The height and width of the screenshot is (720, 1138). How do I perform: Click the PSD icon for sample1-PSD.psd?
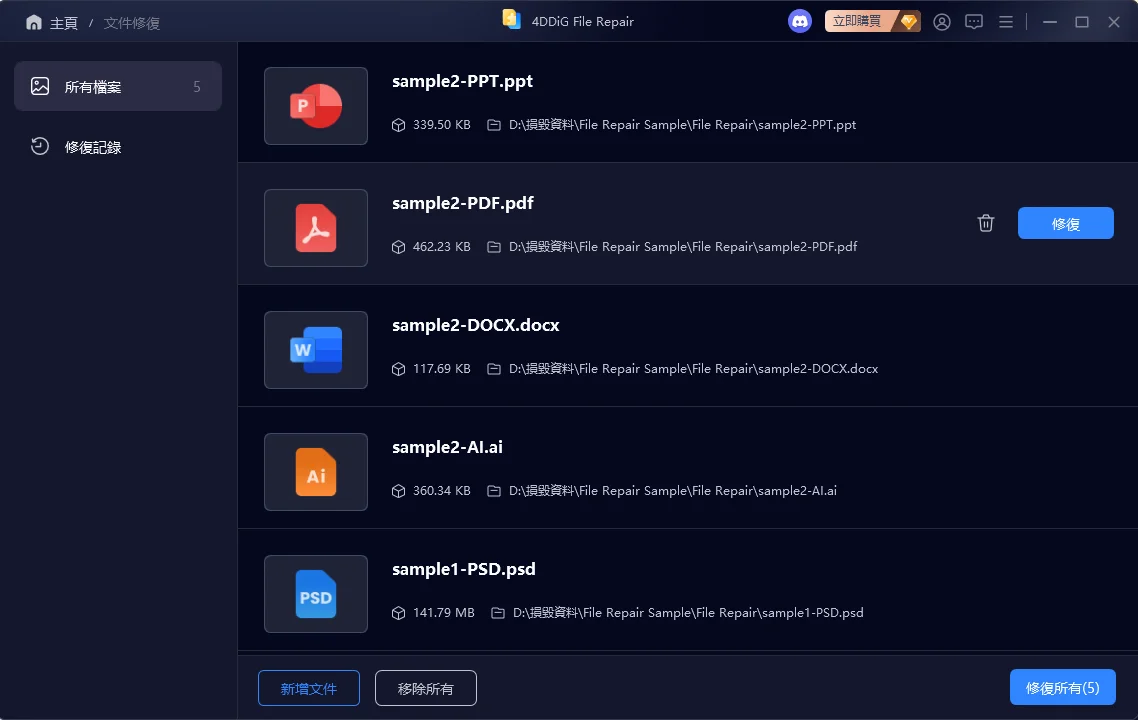tap(316, 594)
